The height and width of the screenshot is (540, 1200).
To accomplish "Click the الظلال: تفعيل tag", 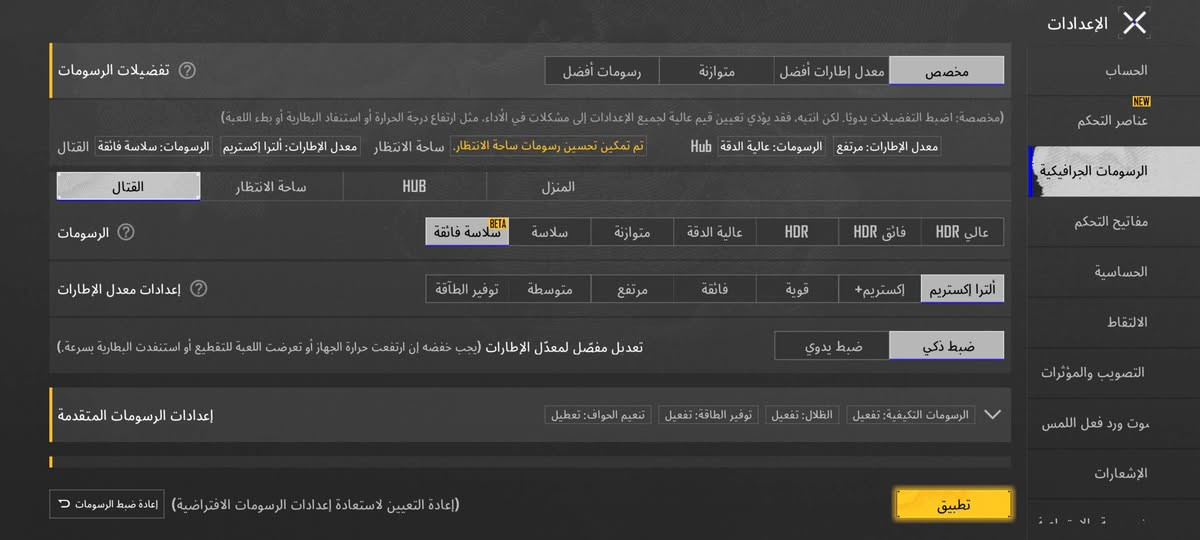I will pyautogui.click(x=802, y=414).
